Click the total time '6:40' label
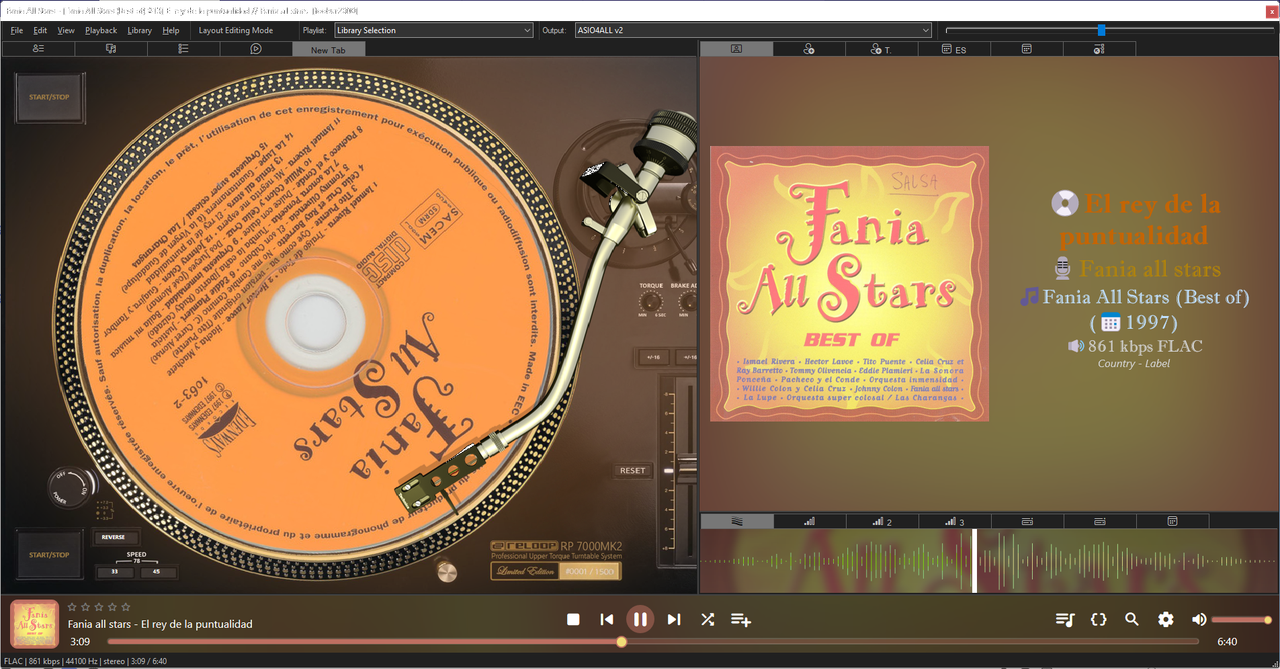 coord(1227,642)
